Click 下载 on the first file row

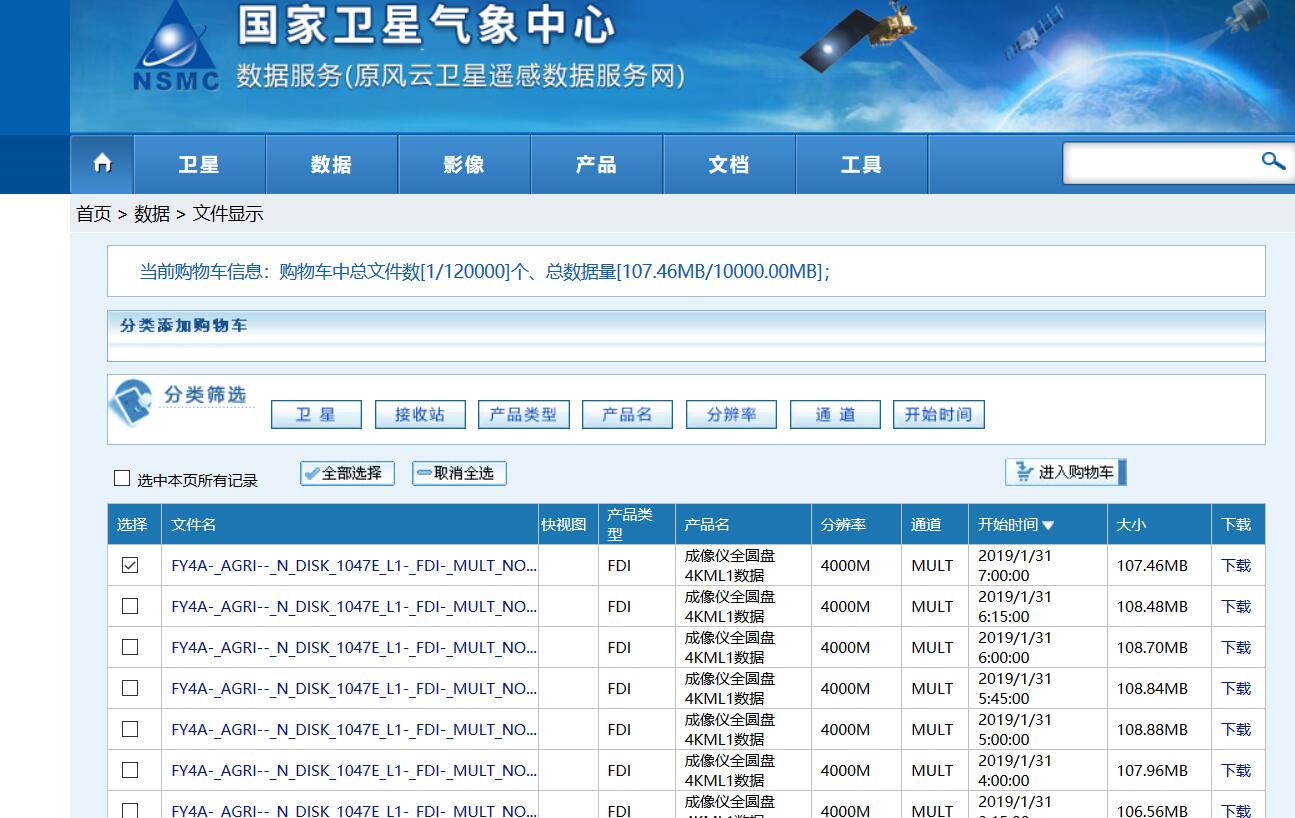(x=1237, y=565)
